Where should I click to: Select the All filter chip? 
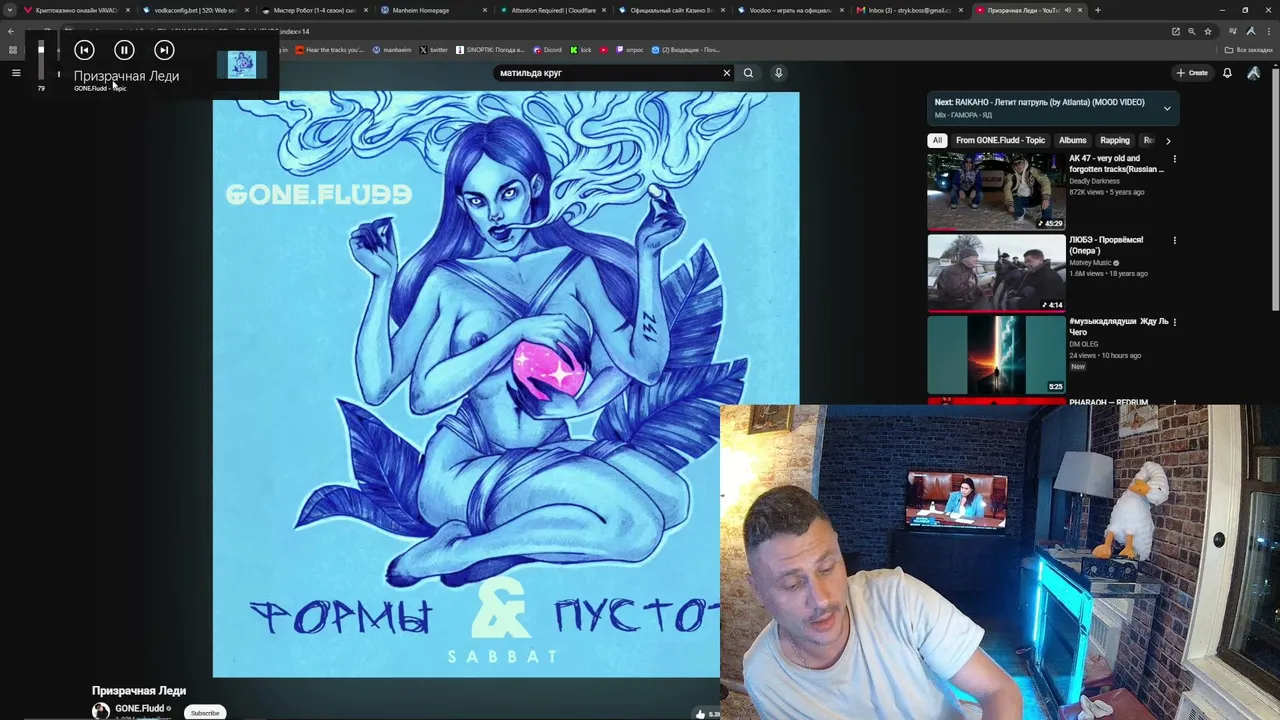[937, 141]
